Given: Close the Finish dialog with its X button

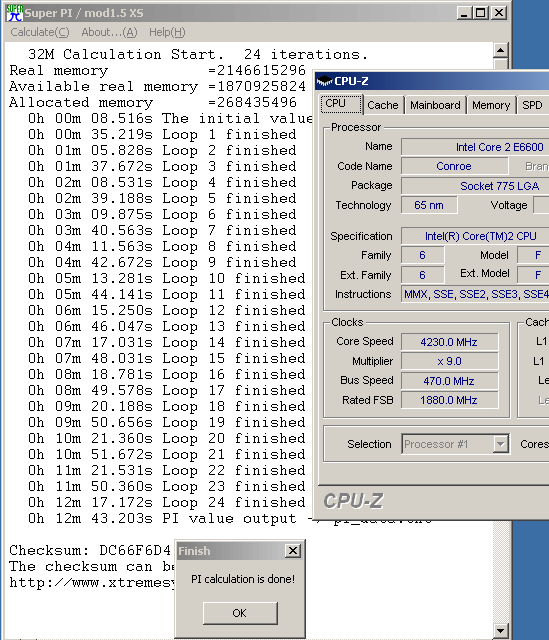Looking at the screenshot, I should tap(293, 551).
